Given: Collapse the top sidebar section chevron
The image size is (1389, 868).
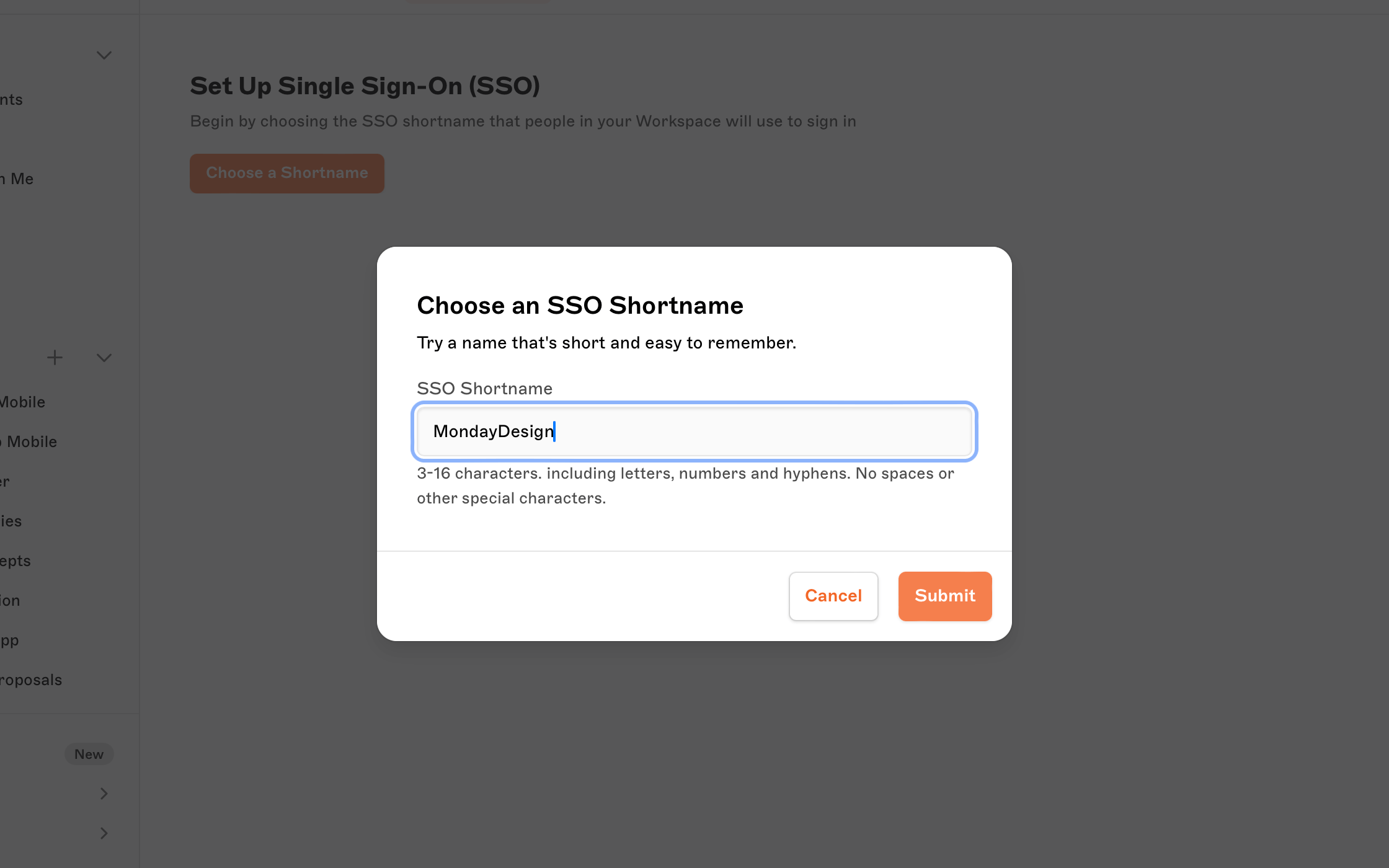Looking at the screenshot, I should pyautogui.click(x=104, y=55).
